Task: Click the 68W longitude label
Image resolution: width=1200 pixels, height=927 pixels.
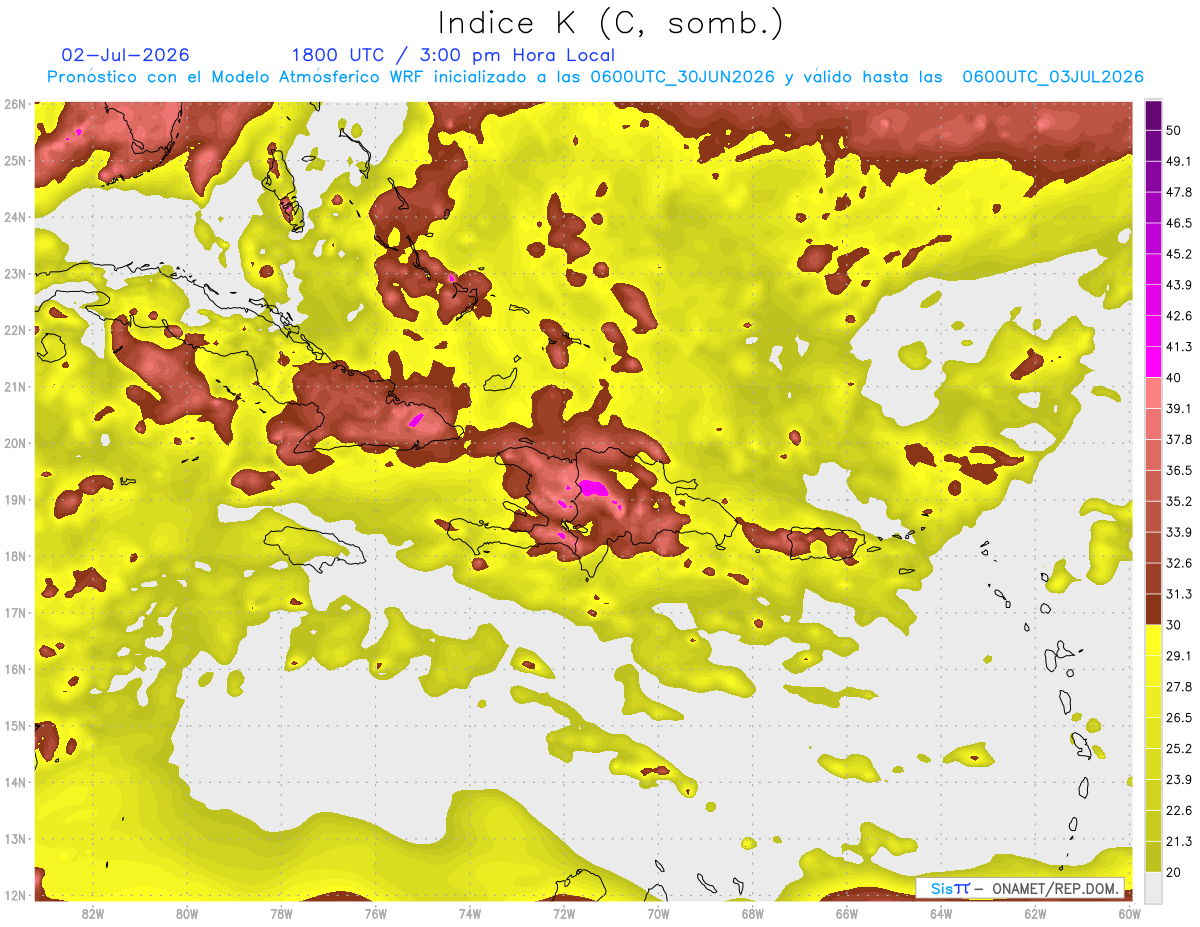Action: click(752, 914)
